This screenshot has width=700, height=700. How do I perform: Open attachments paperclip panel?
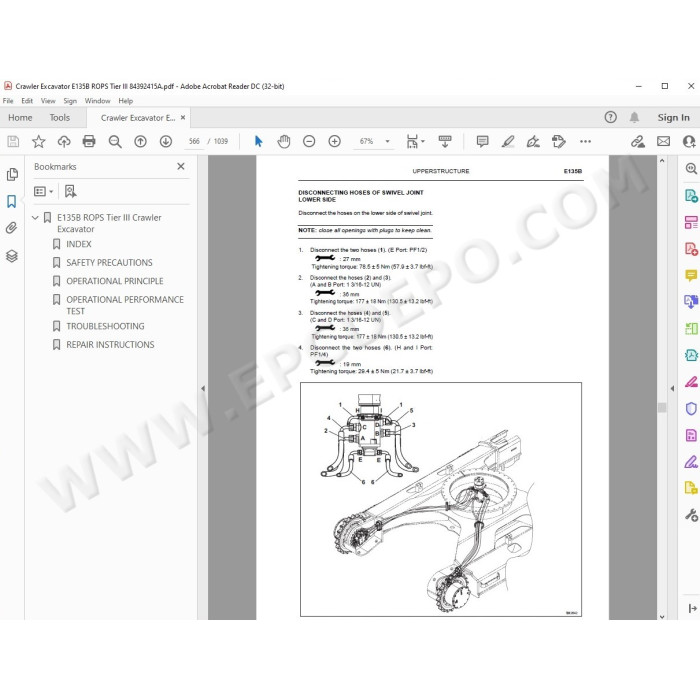(12, 228)
